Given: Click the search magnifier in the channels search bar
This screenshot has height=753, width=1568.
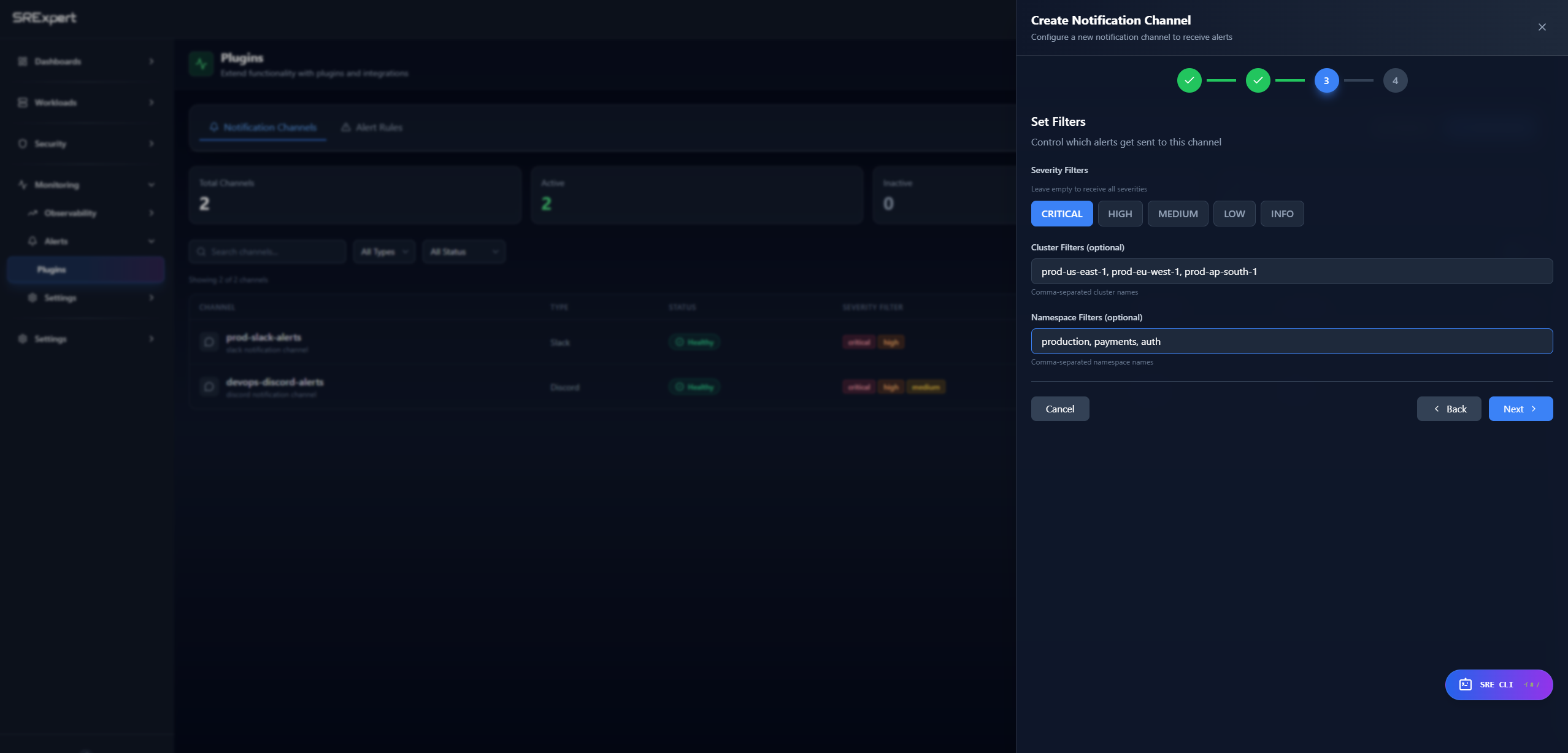Looking at the screenshot, I should tap(202, 251).
